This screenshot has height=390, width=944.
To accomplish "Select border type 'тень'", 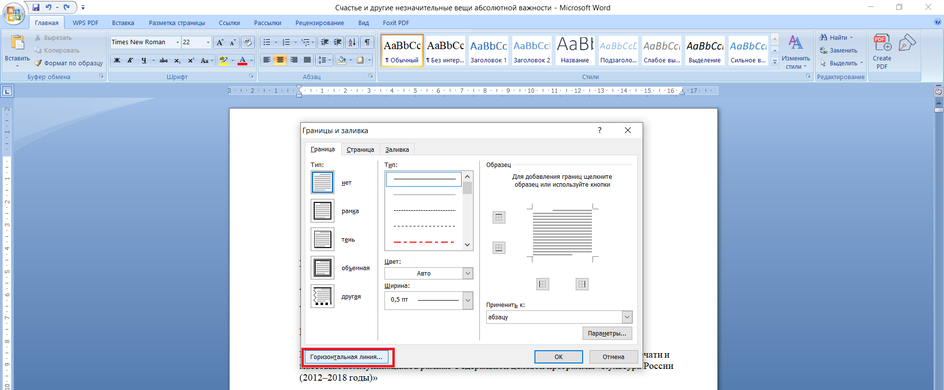I will [322, 239].
